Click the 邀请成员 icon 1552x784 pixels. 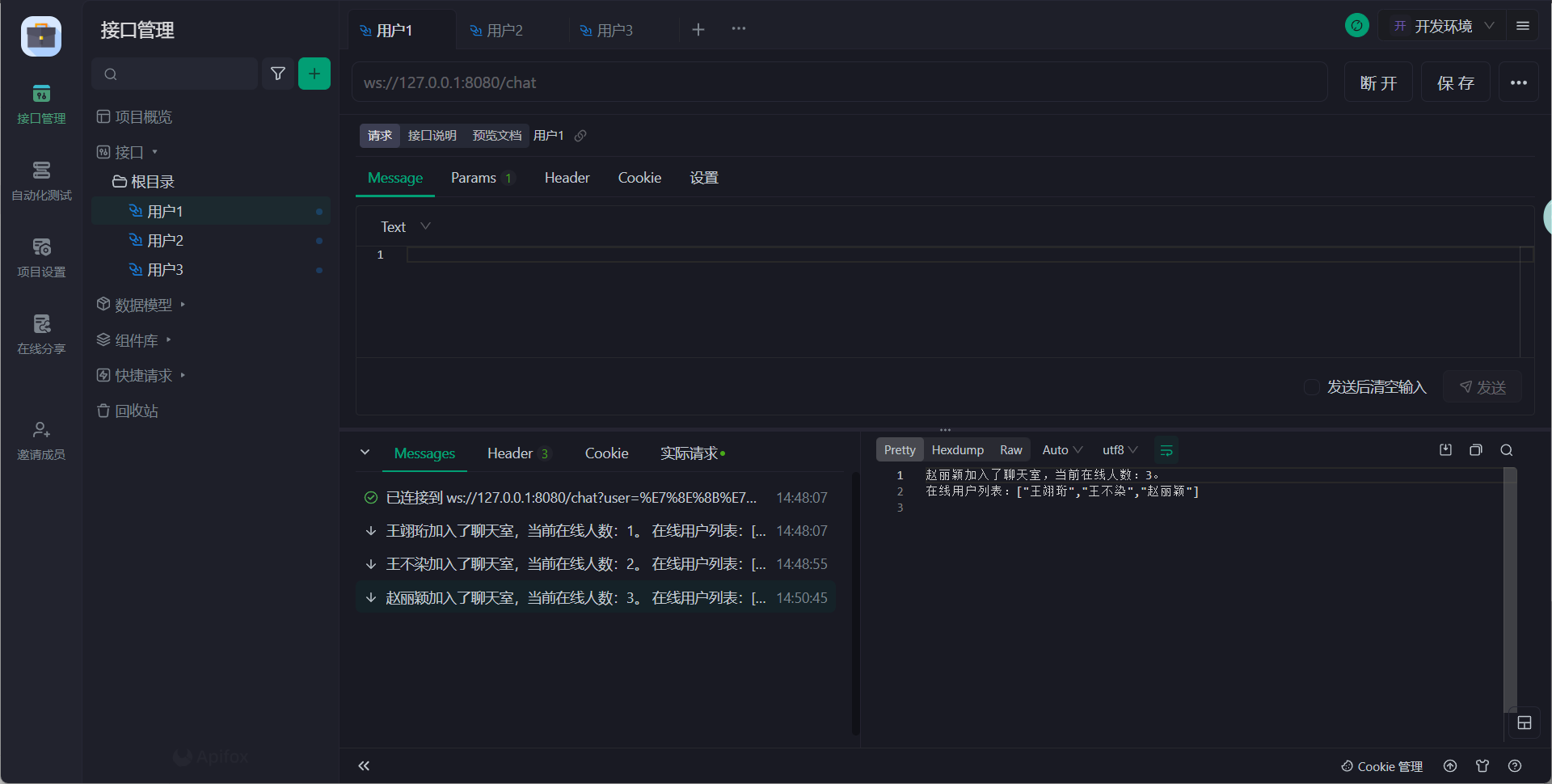click(41, 439)
